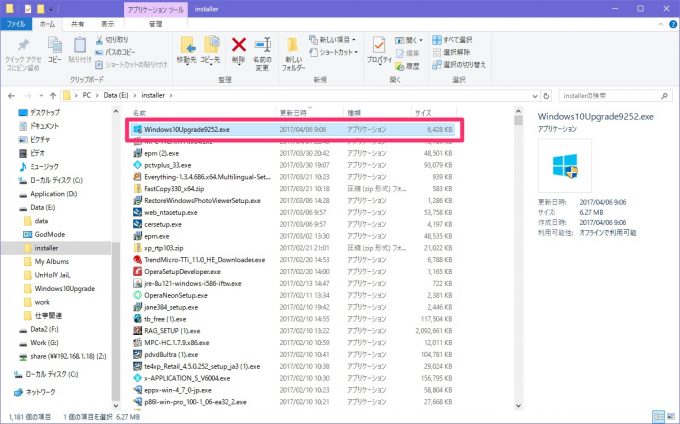The width and height of the screenshot is (680, 424).
Task: Switch to Details view icon in status bar
Action: [659, 417]
